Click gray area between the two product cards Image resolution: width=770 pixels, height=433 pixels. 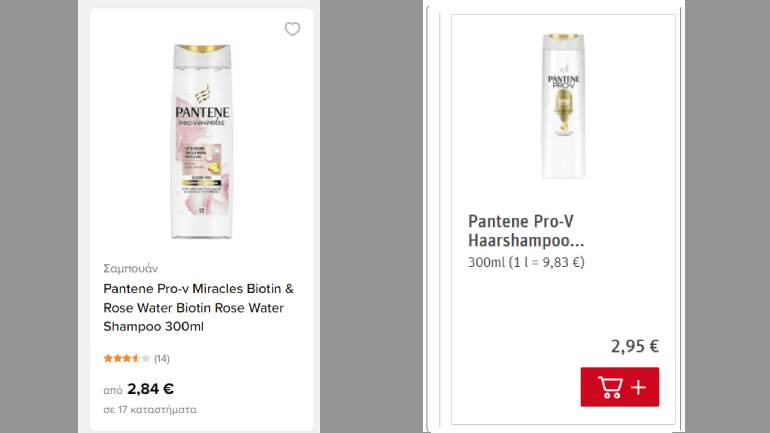coord(371,216)
